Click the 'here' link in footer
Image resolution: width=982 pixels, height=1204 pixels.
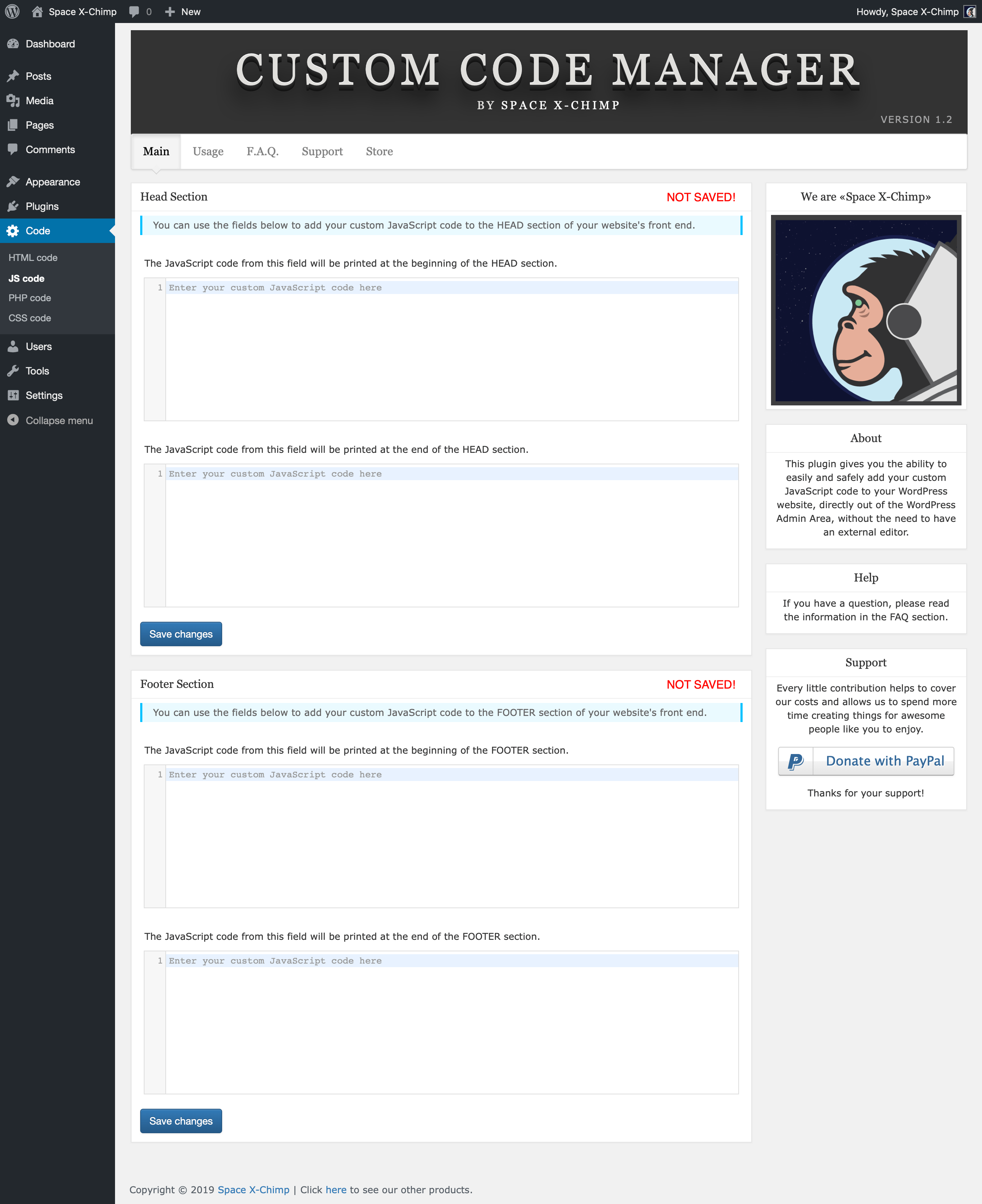pos(336,1189)
